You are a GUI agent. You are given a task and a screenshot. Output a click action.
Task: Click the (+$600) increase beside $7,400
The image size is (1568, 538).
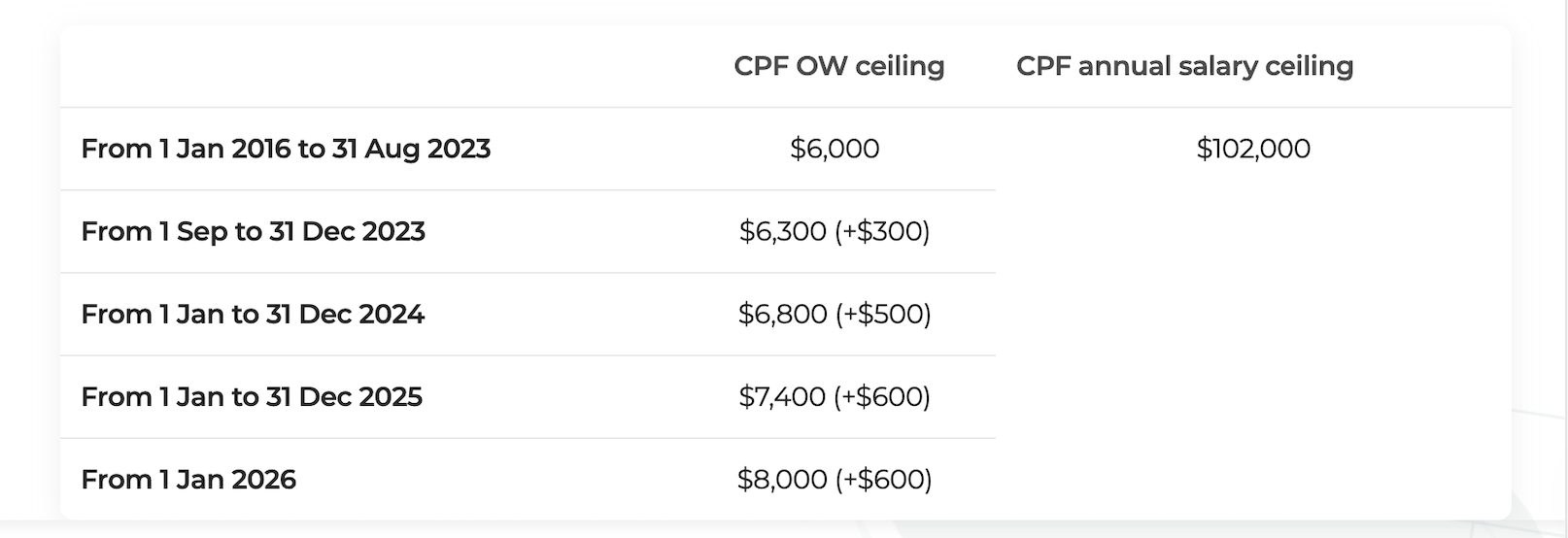click(x=882, y=396)
